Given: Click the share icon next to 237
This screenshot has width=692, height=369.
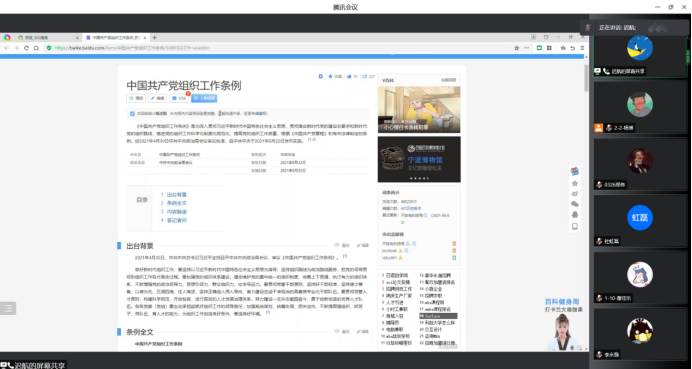Looking at the screenshot, I should [365, 76].
